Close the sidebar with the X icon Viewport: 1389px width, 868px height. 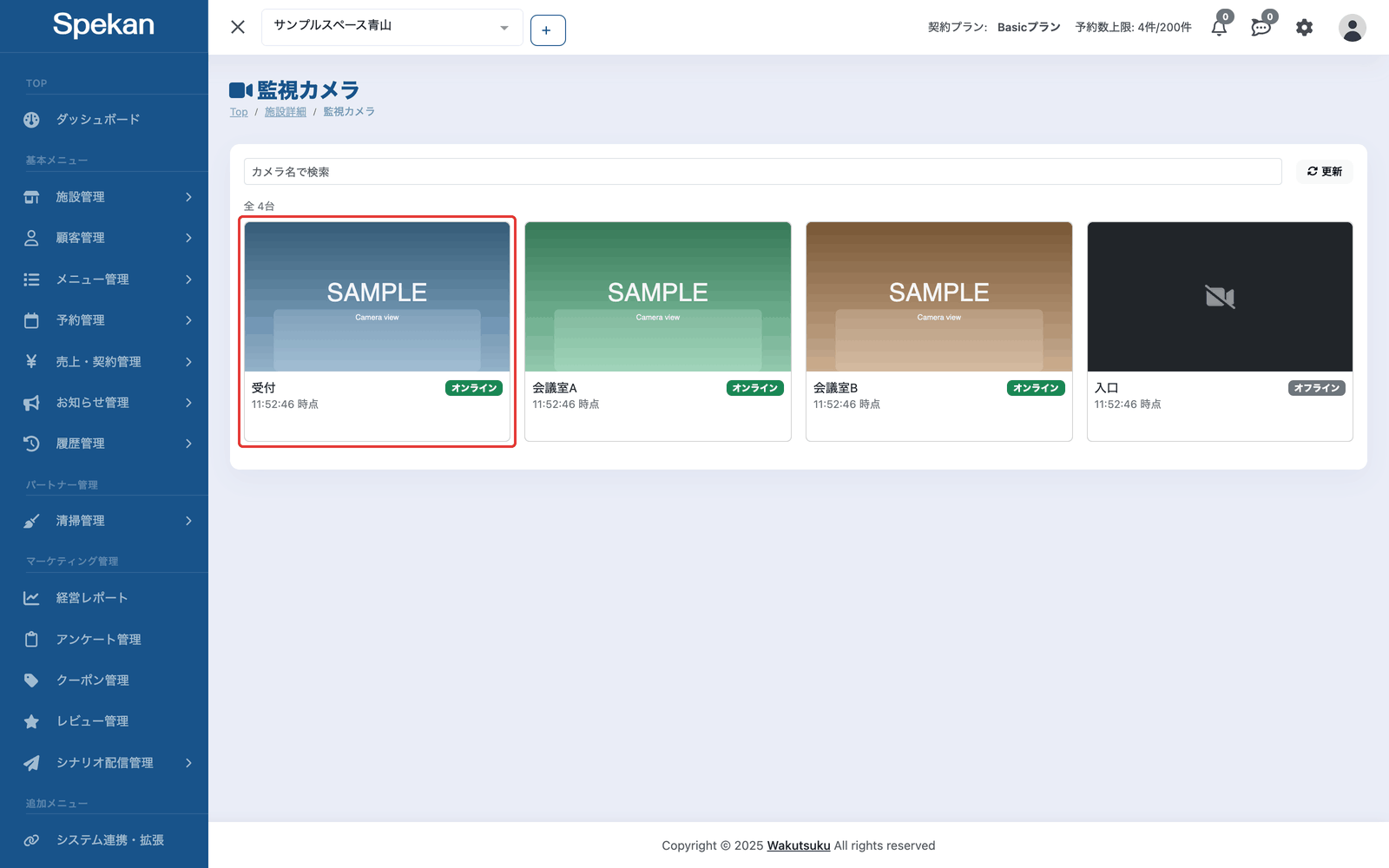point(238,27)
